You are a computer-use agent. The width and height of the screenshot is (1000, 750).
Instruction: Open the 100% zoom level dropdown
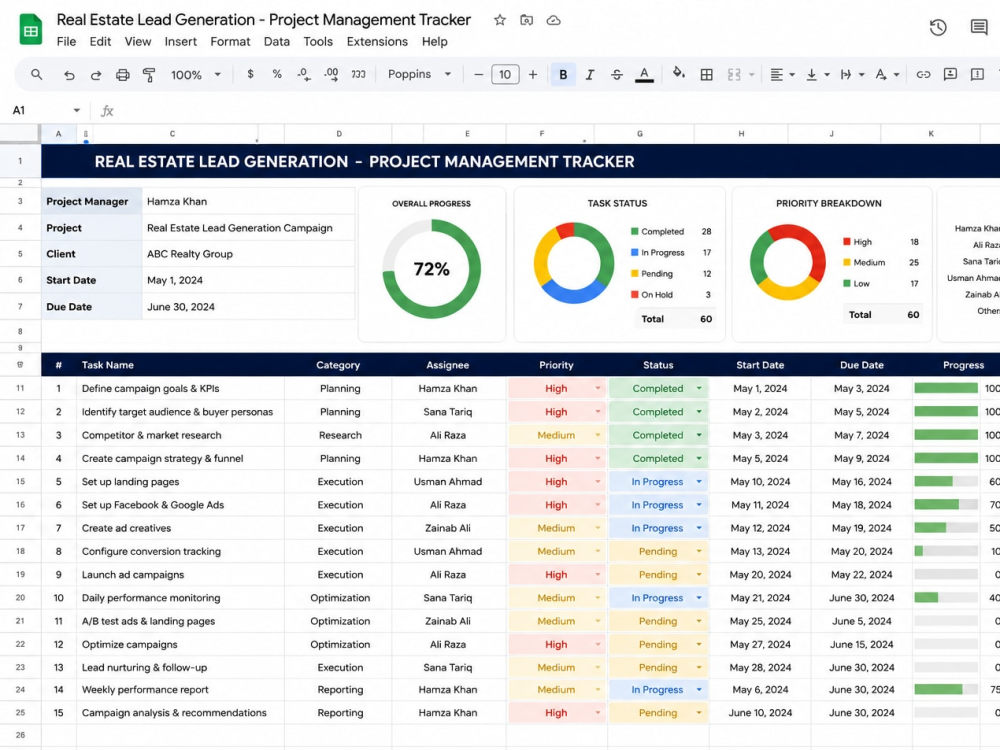[195, 75]
